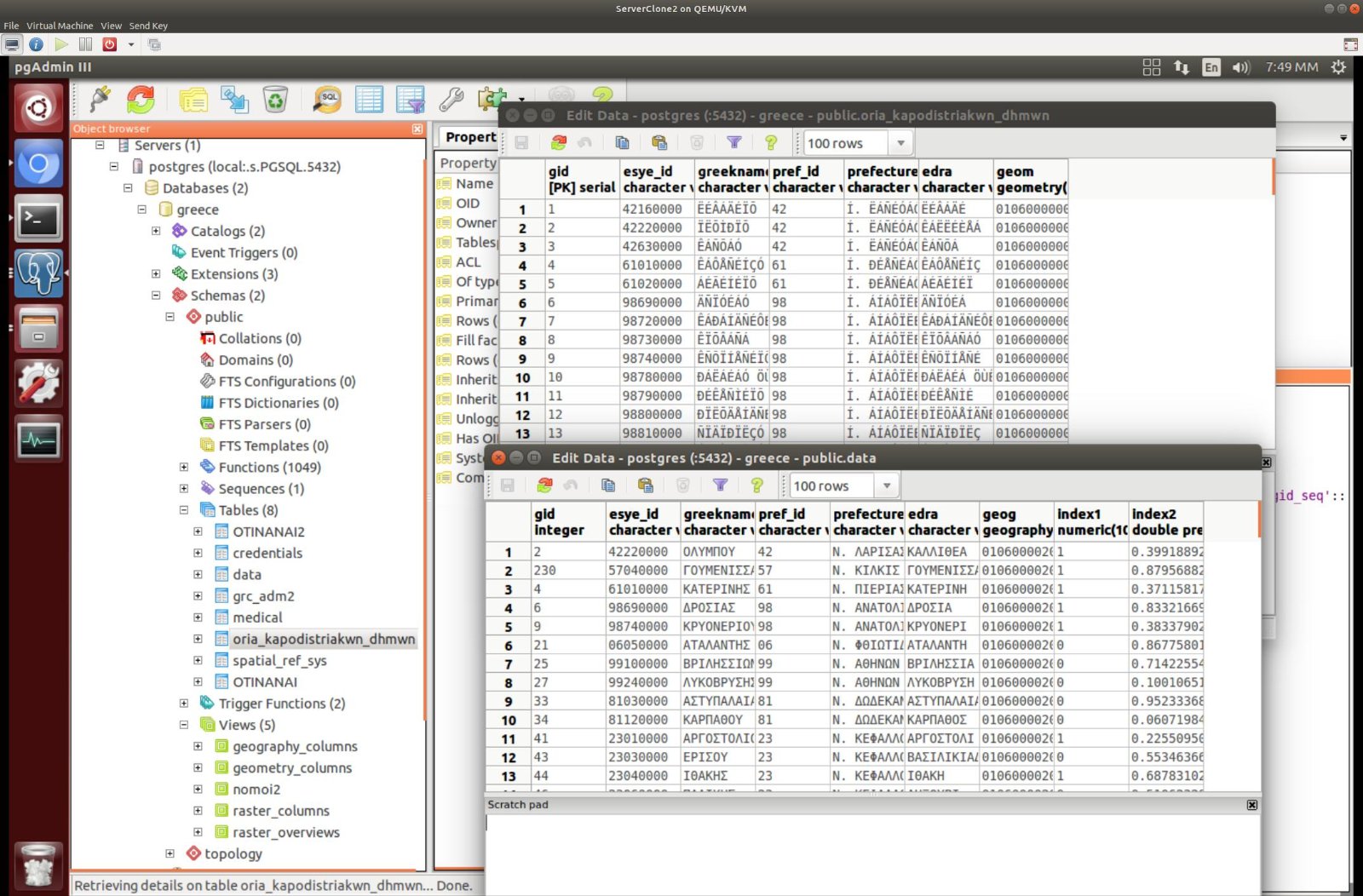1363x896 pixels.
Task: Click the paste icon in the public.data toolbar
Action: [646, 485]
